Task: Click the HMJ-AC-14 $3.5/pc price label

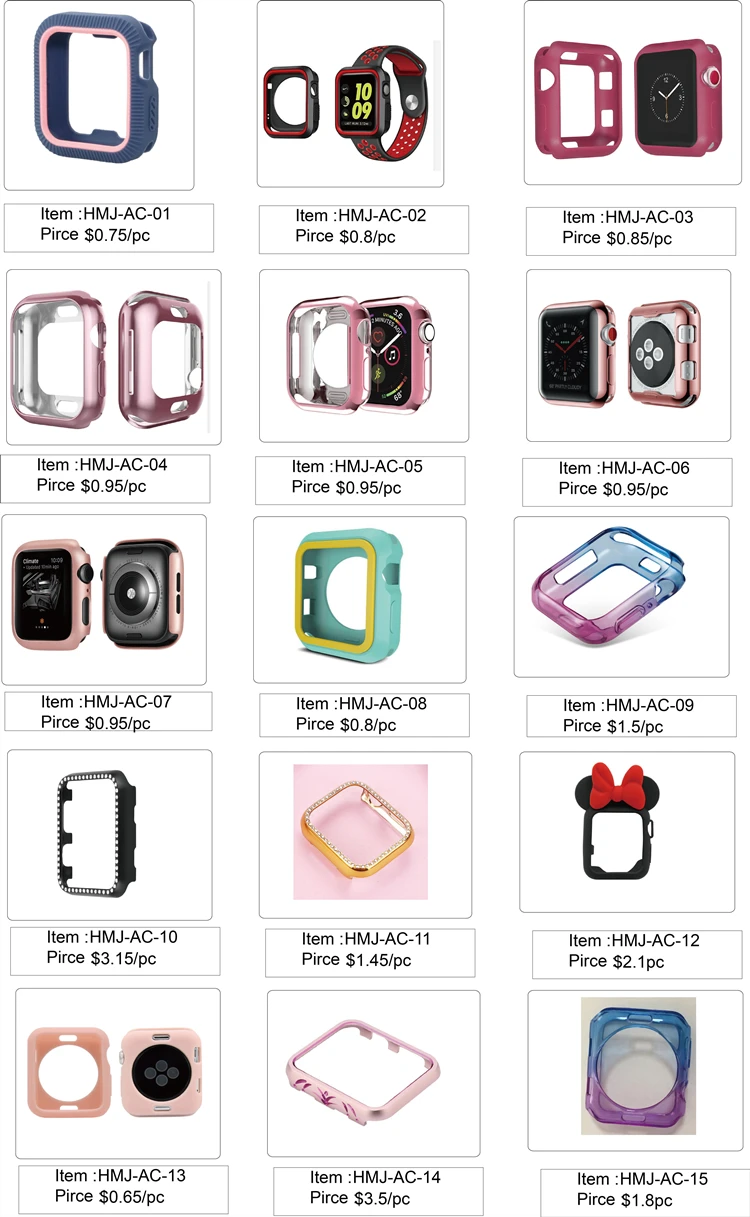Action: [x=378, y=1191]
